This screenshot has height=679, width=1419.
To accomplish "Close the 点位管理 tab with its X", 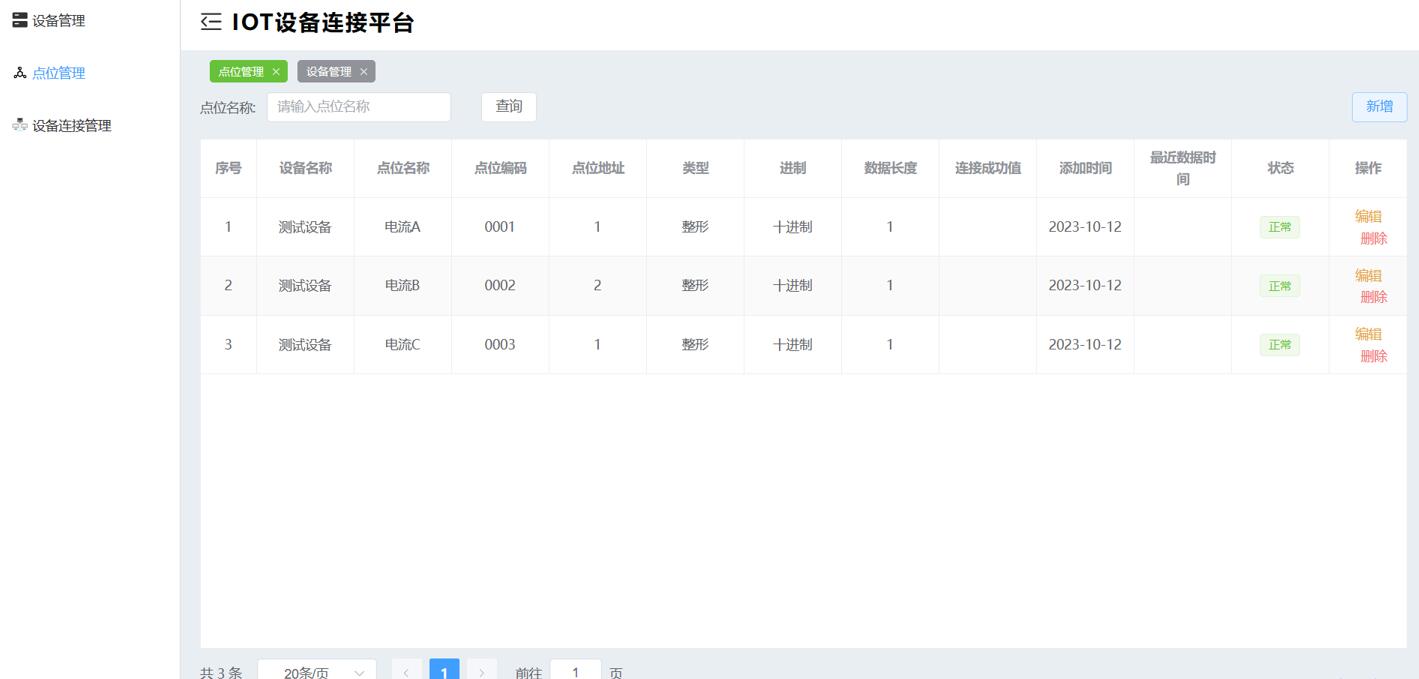I will click(x=276, y=72).
